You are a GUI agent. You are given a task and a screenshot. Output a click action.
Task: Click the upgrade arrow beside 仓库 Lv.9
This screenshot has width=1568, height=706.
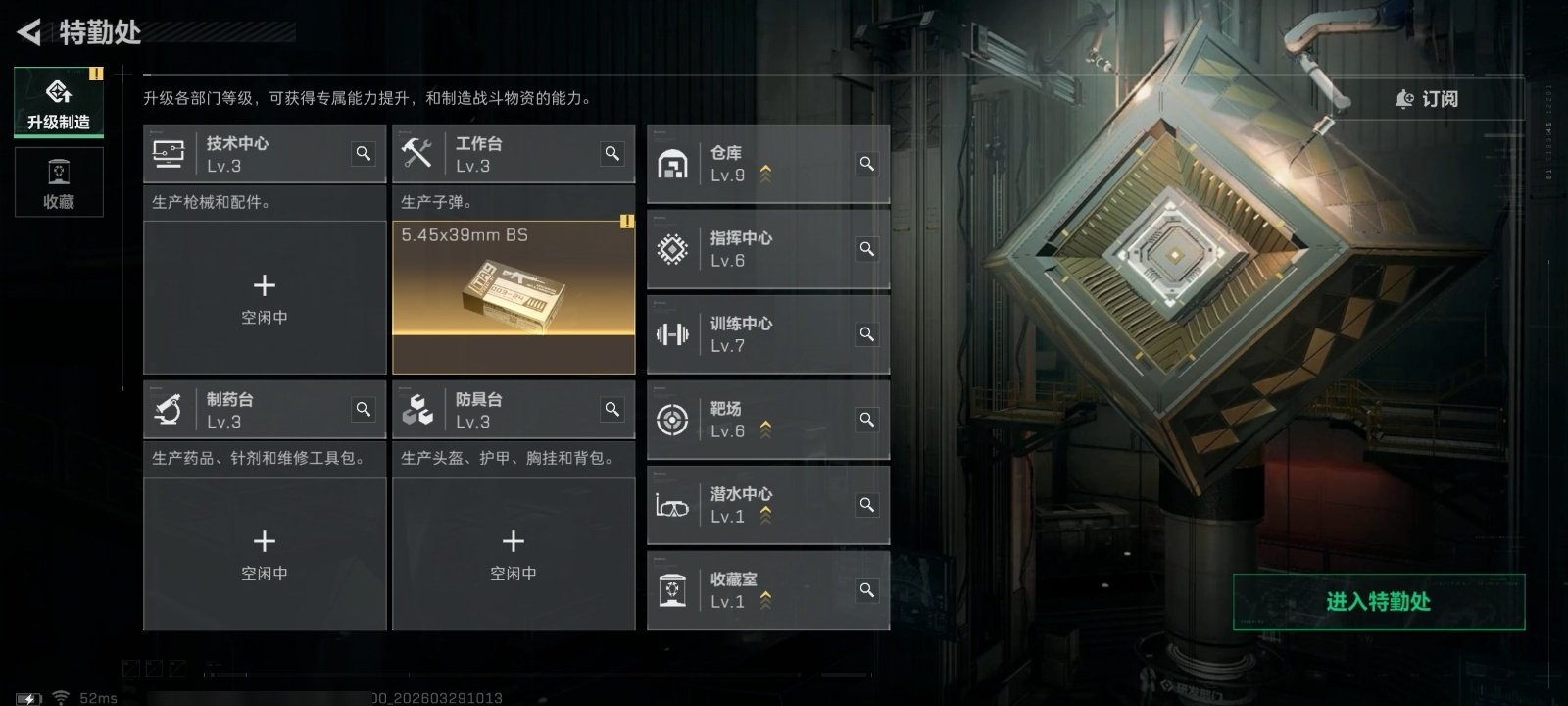coord(765,175)
